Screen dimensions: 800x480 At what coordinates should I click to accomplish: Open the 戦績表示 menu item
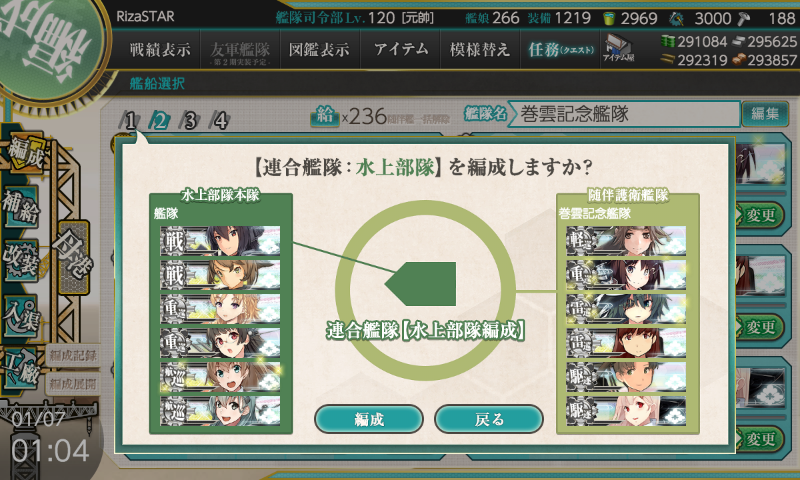160,49
